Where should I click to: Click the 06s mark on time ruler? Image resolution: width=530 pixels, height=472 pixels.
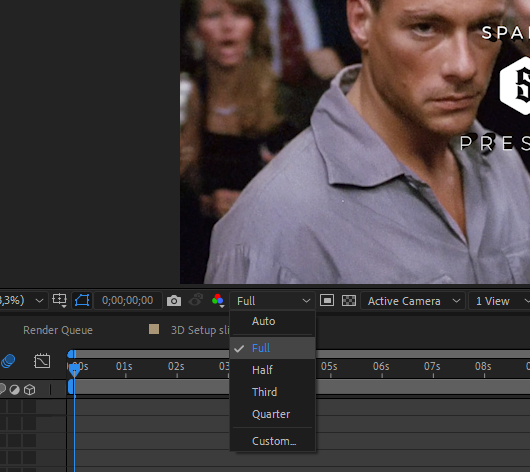[381, 367]
